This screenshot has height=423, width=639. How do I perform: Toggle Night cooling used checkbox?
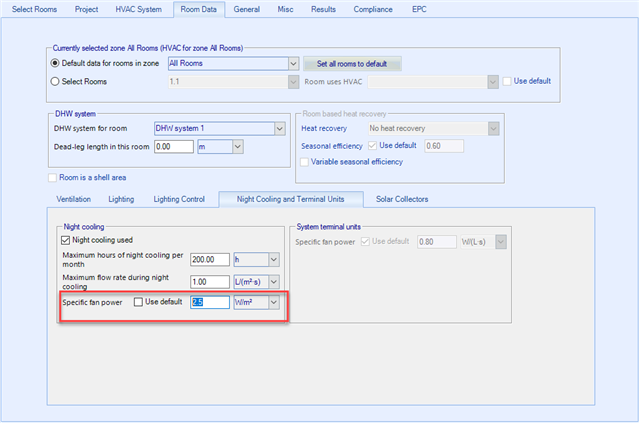click(x=66, y=240)
